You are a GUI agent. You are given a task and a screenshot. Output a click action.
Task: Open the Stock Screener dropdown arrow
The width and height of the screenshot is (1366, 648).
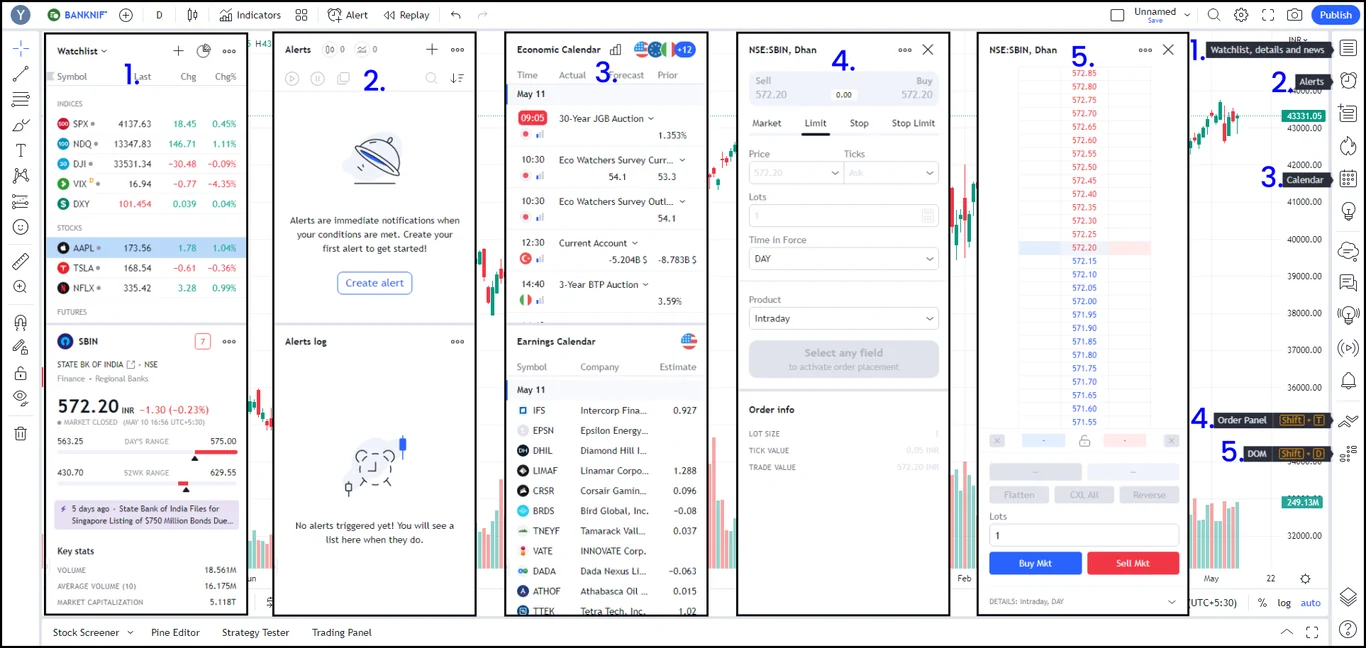pos(130,633)
